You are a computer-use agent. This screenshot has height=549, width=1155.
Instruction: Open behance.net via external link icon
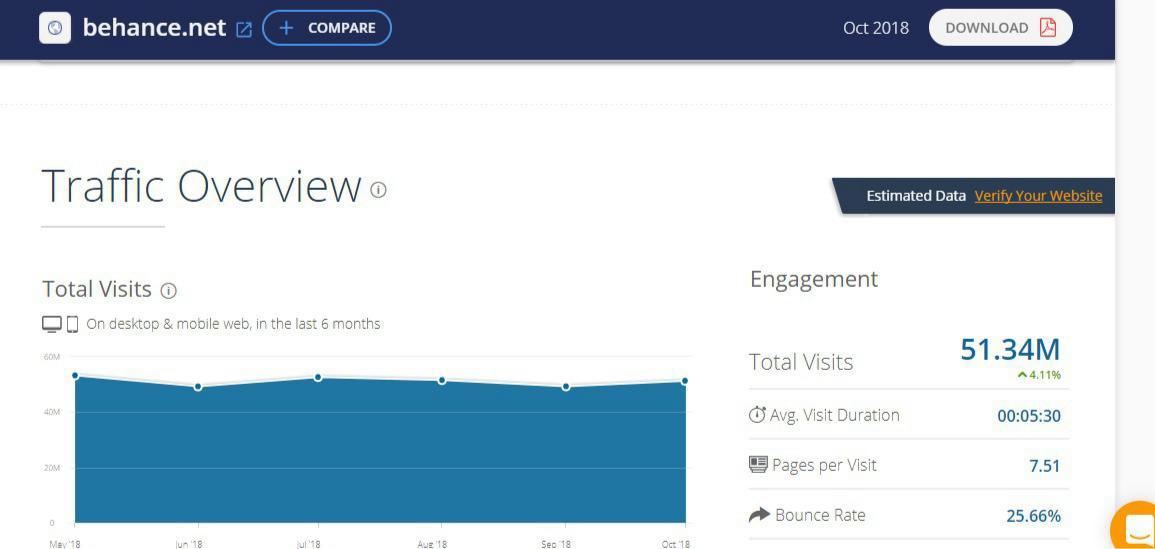[x=244, y=29]
